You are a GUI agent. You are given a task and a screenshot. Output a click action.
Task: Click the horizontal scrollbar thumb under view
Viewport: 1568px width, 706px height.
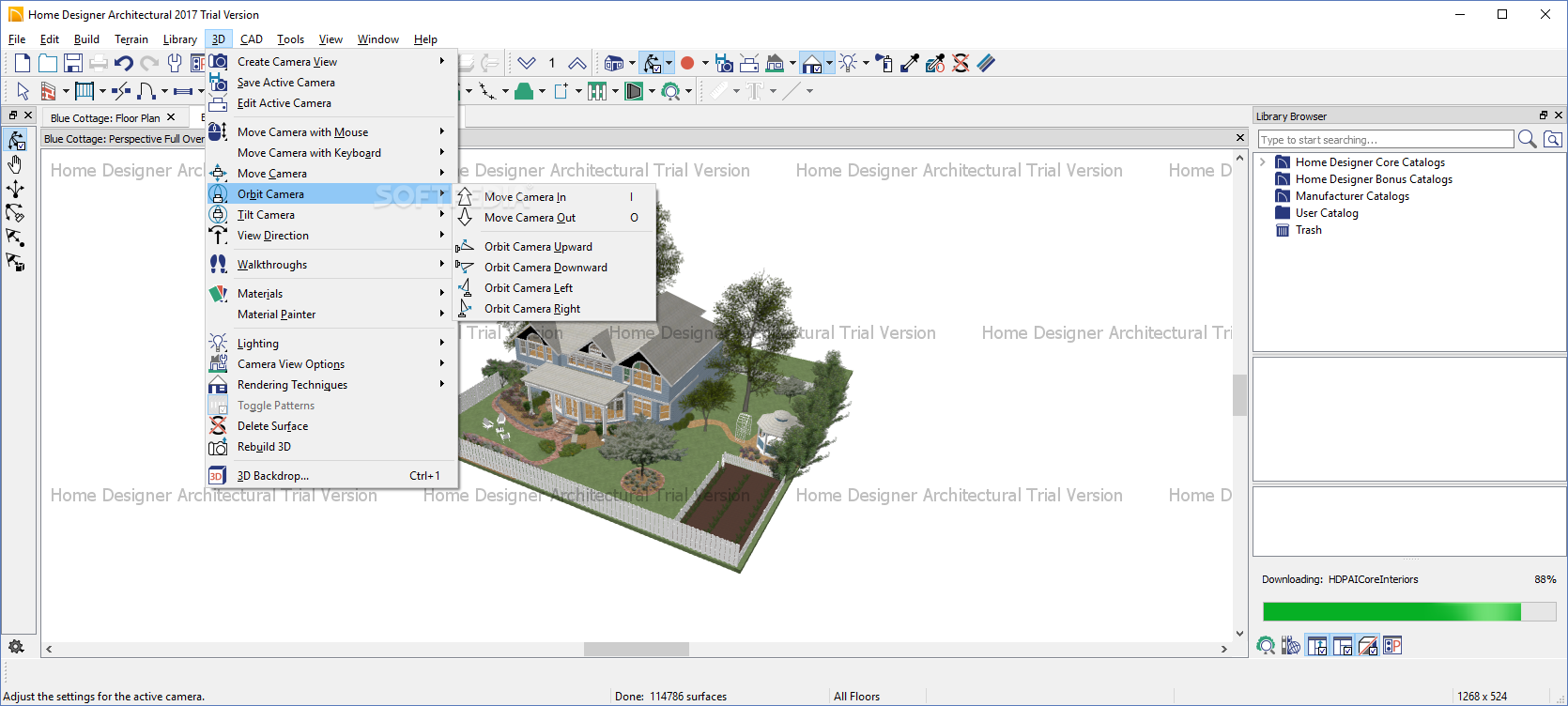(x=637, y=649)
